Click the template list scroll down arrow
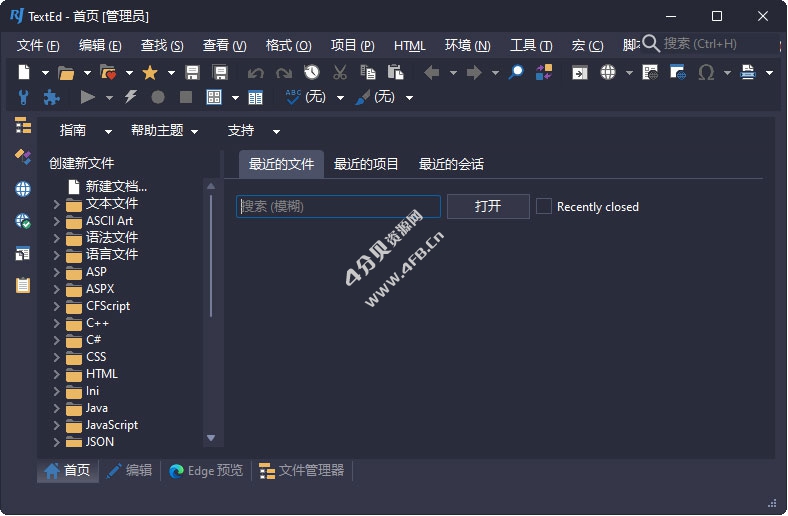 tap(211, 438)
